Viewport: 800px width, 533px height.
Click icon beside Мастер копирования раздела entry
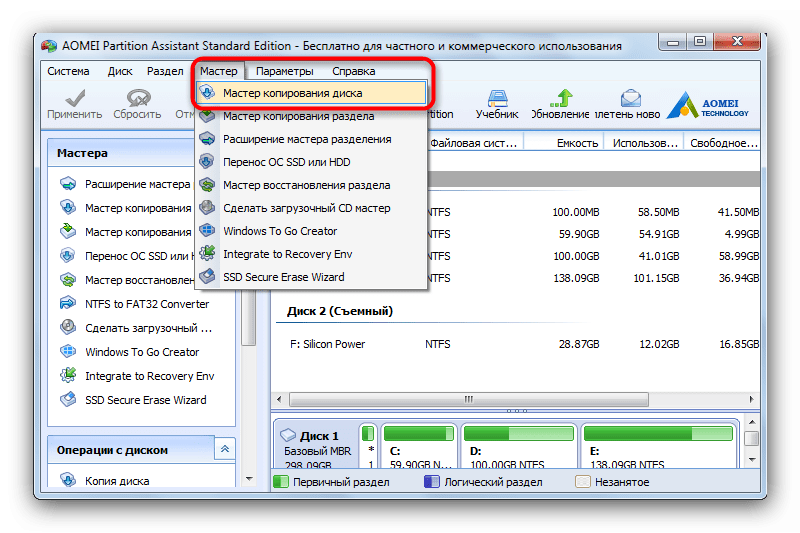[x=207, y=116]
